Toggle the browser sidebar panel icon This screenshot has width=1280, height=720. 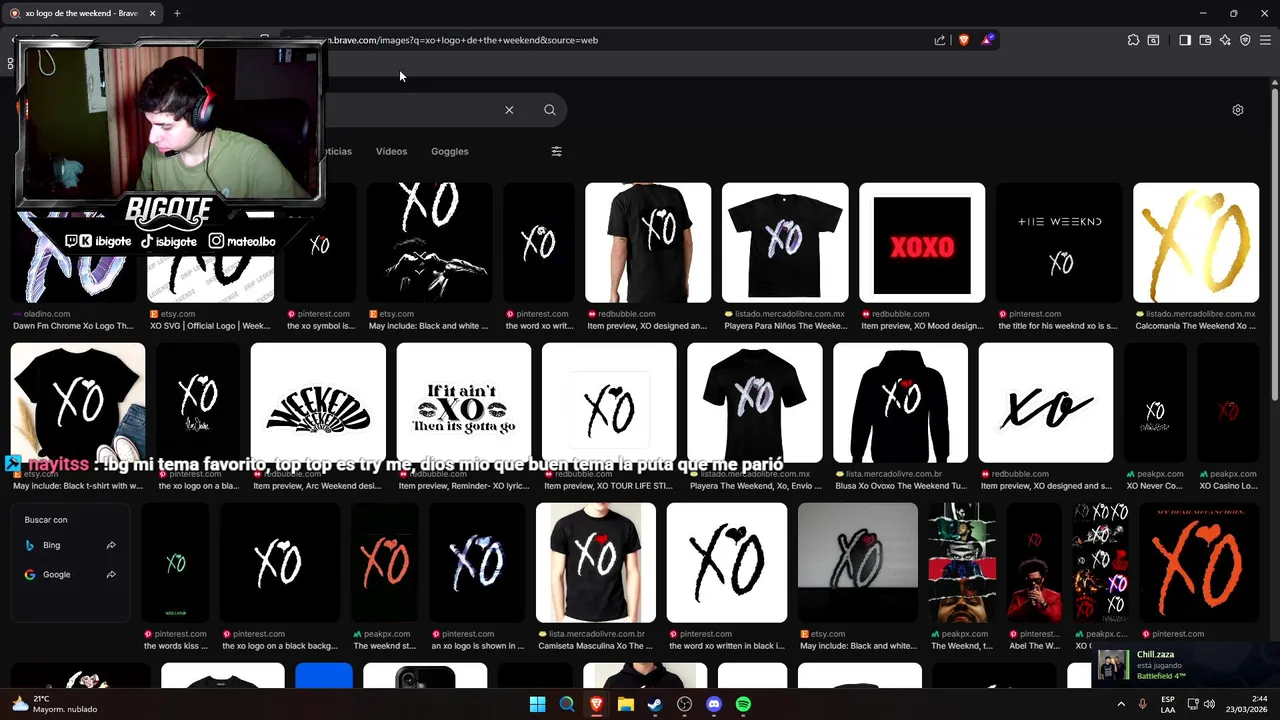tap(1185, 40)
